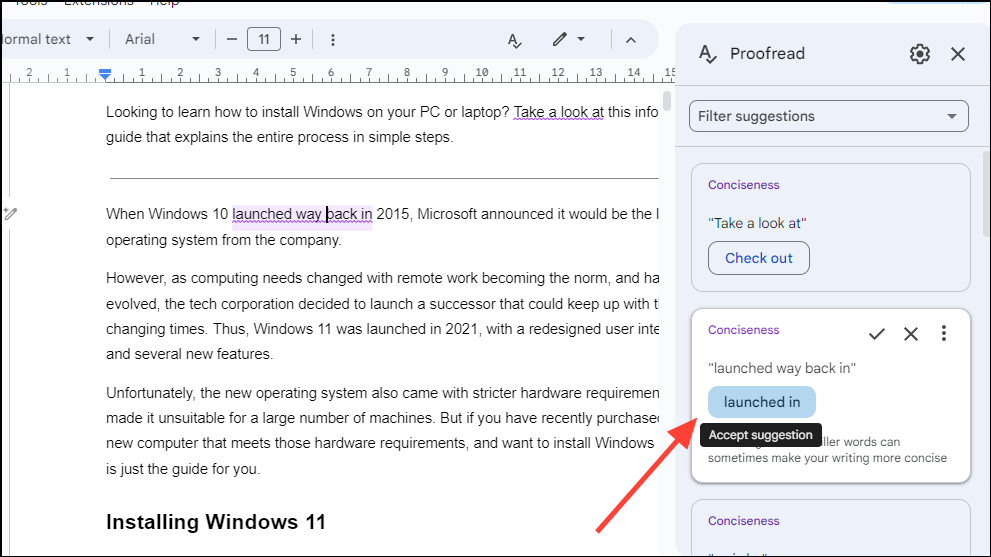Select the third Conciseness card at bottom
Viewport: 991px width, 557px height.
[830, 527]
